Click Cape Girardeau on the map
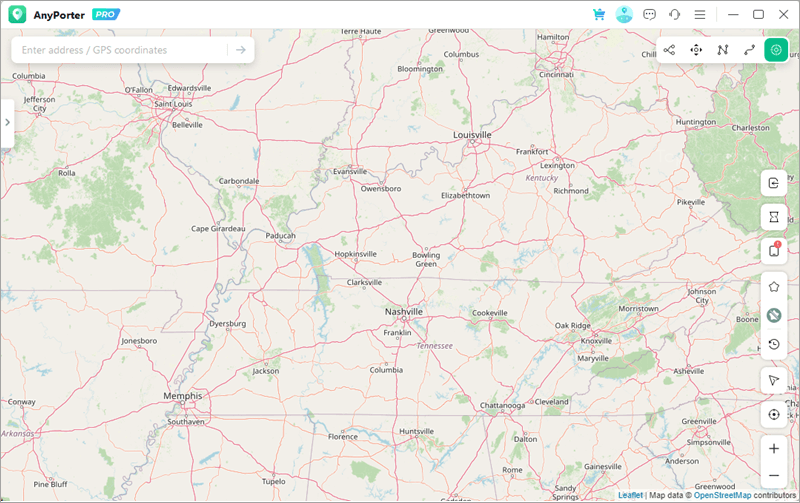800x503 pixels. tap(218, 229)
